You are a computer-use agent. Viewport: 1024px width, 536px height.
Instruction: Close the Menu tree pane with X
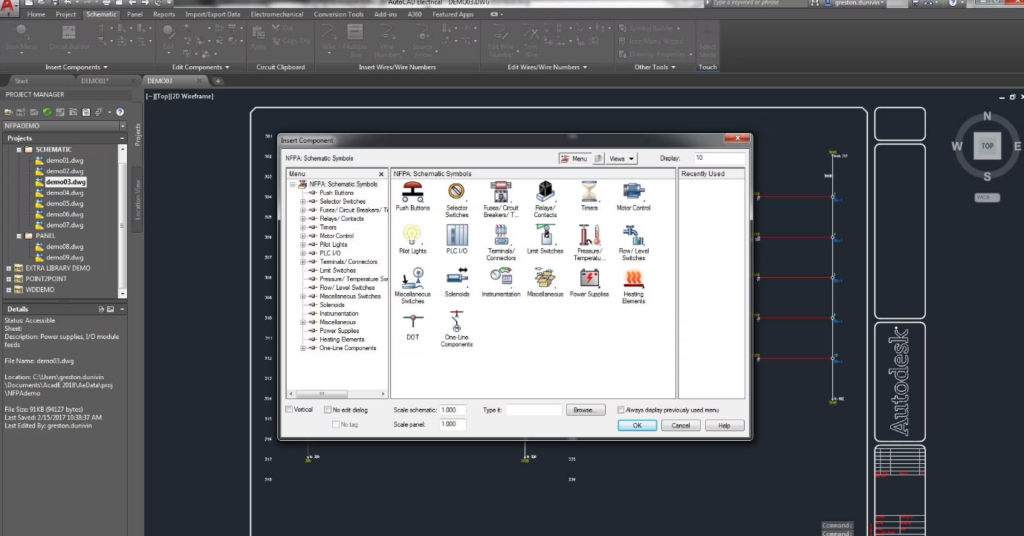[x=381, y=174]
